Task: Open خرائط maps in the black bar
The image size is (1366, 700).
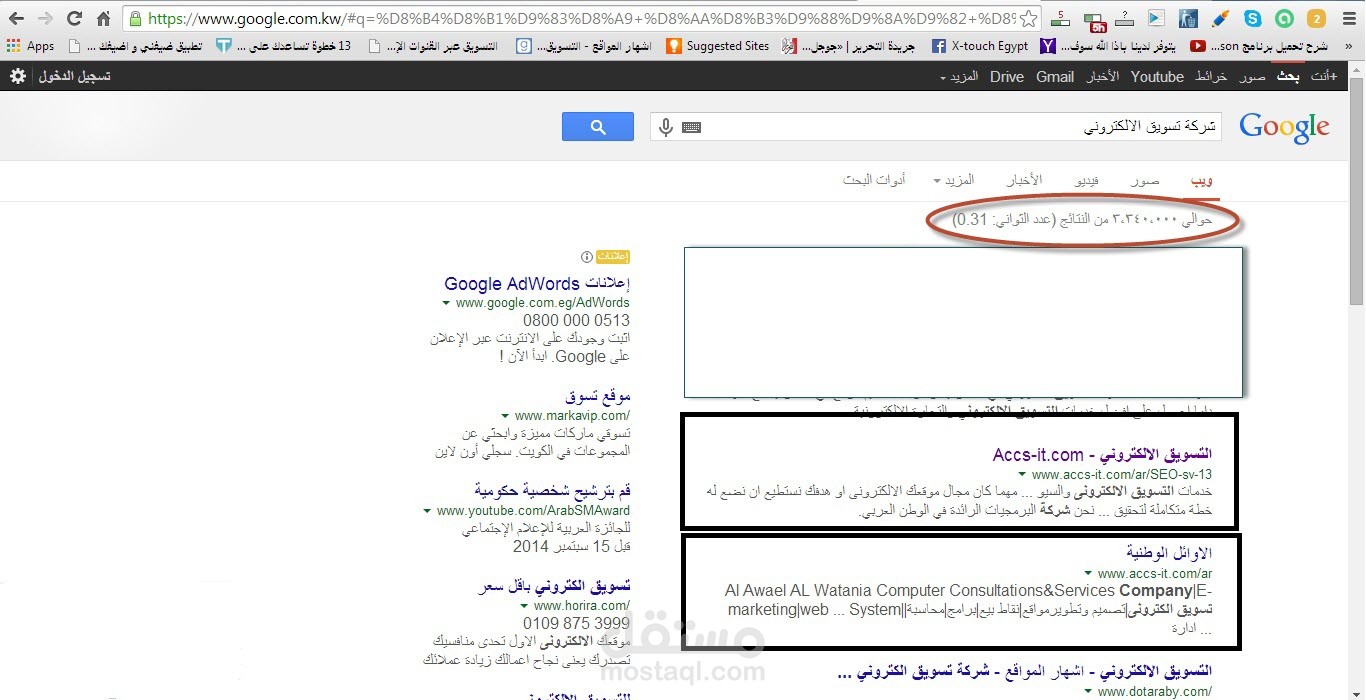Action: [x=1211, y=76]
